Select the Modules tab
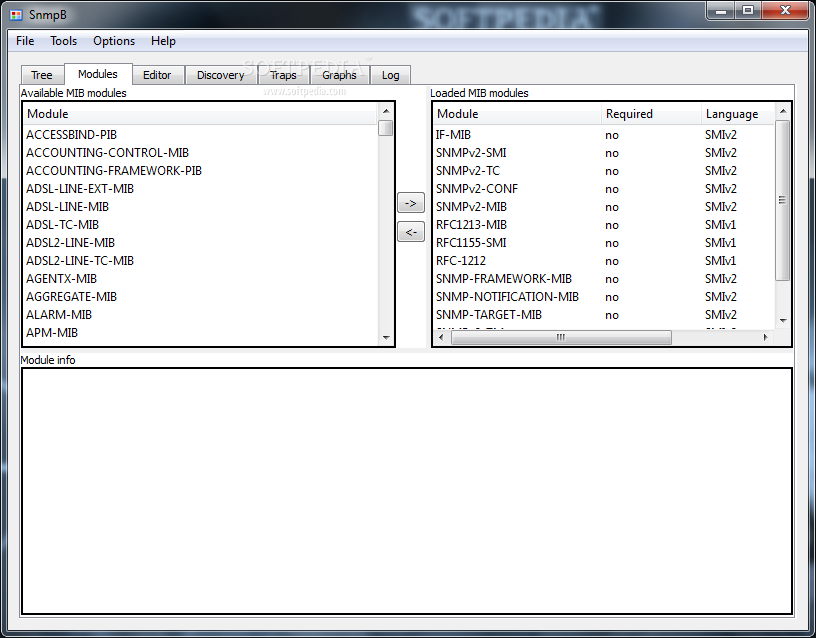The width and height of the screenshot is (816, 638). (x=98, y=74)
